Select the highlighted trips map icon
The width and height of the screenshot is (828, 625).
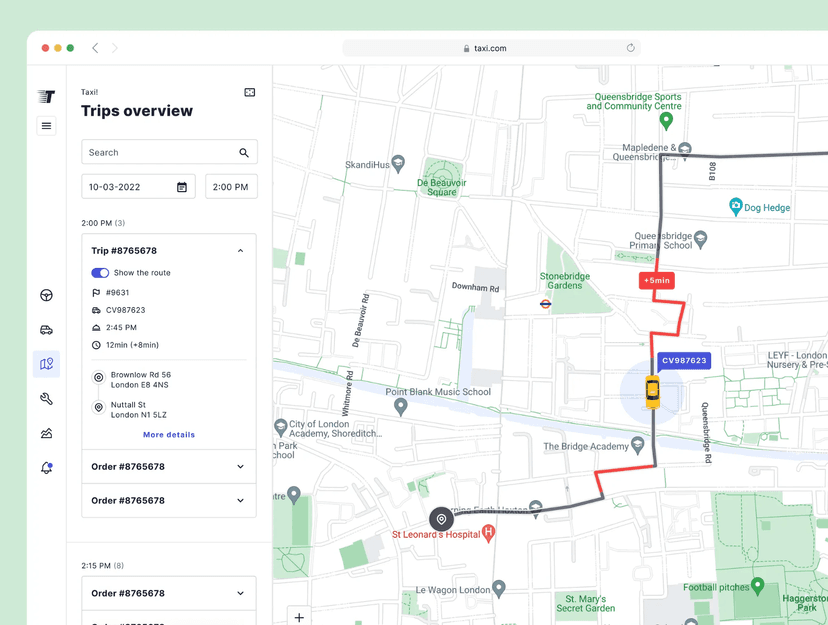click(46, 364)
